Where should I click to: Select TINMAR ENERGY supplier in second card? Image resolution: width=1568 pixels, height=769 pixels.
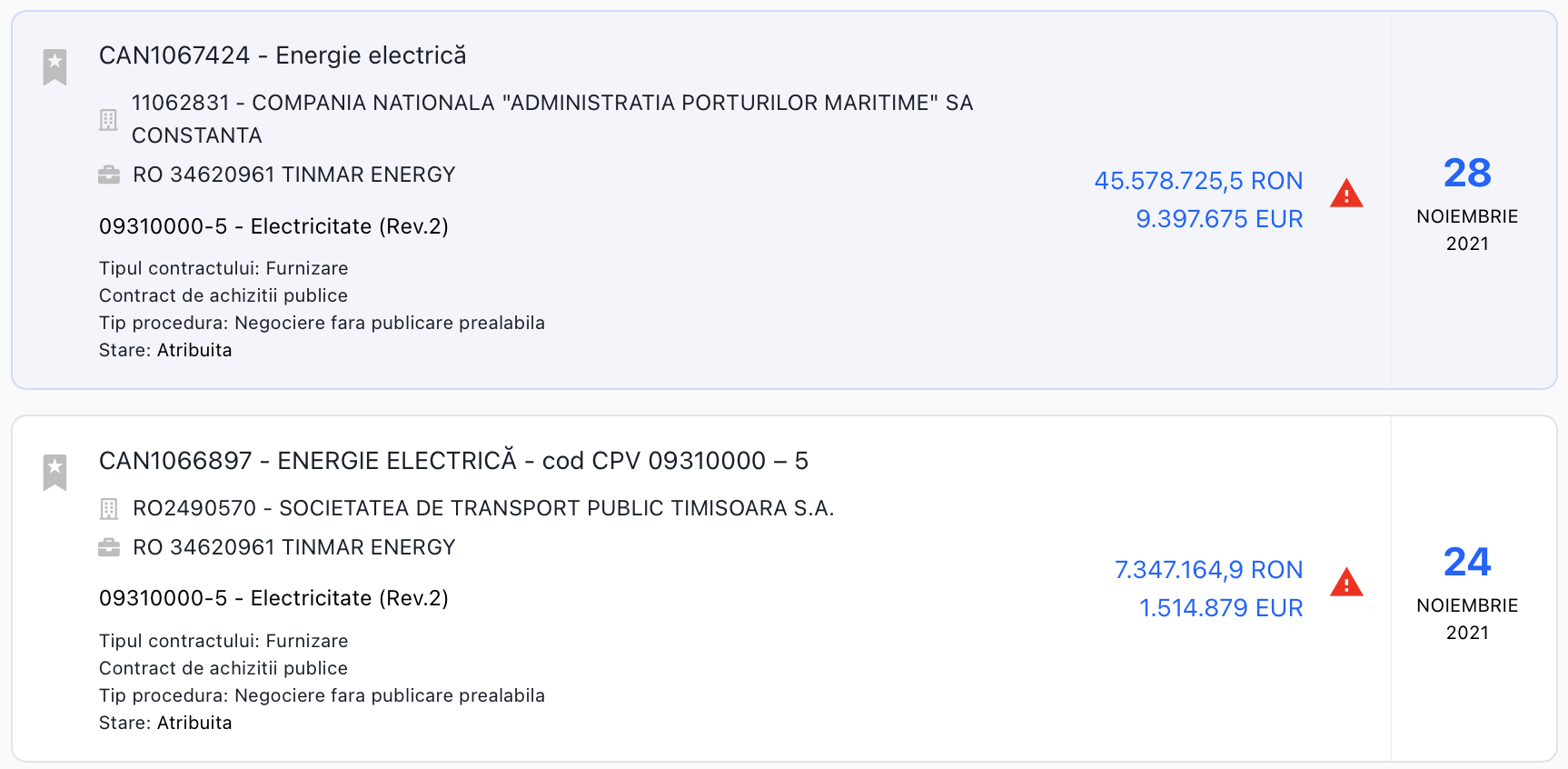coord(294,547)
